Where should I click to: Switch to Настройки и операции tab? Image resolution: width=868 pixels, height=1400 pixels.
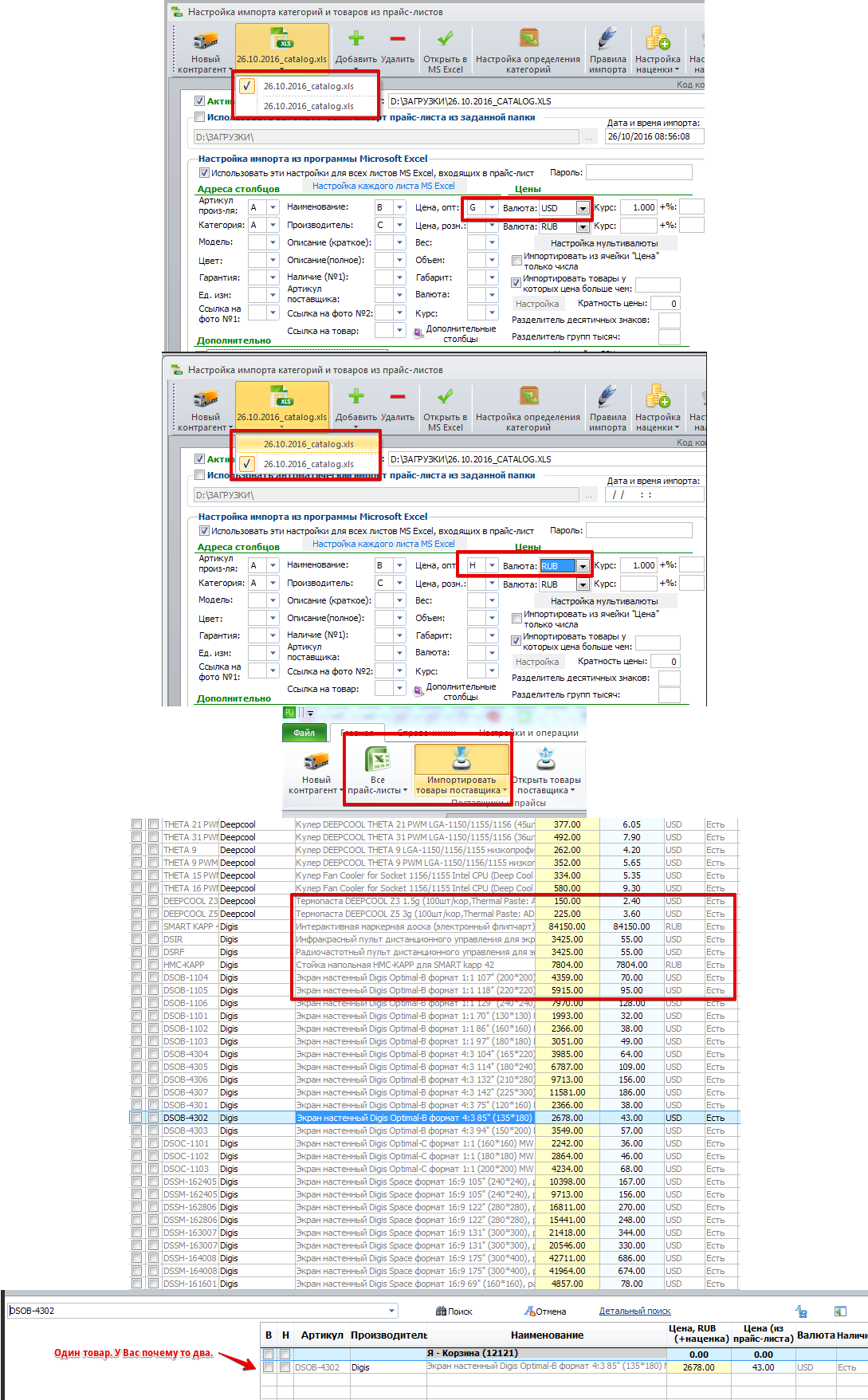529,733
